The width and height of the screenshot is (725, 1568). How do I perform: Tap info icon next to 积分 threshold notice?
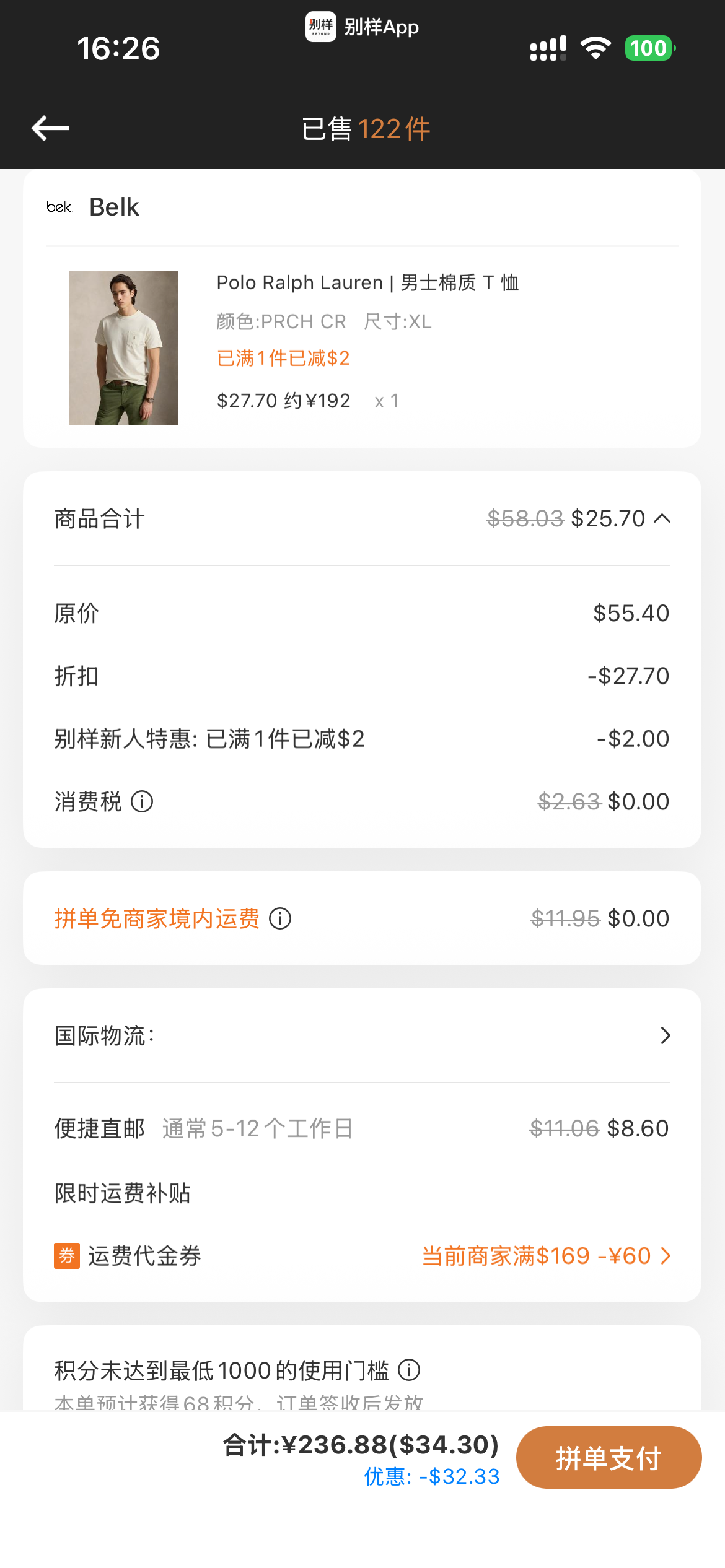pyautogui.click(x=409, y=1370)
